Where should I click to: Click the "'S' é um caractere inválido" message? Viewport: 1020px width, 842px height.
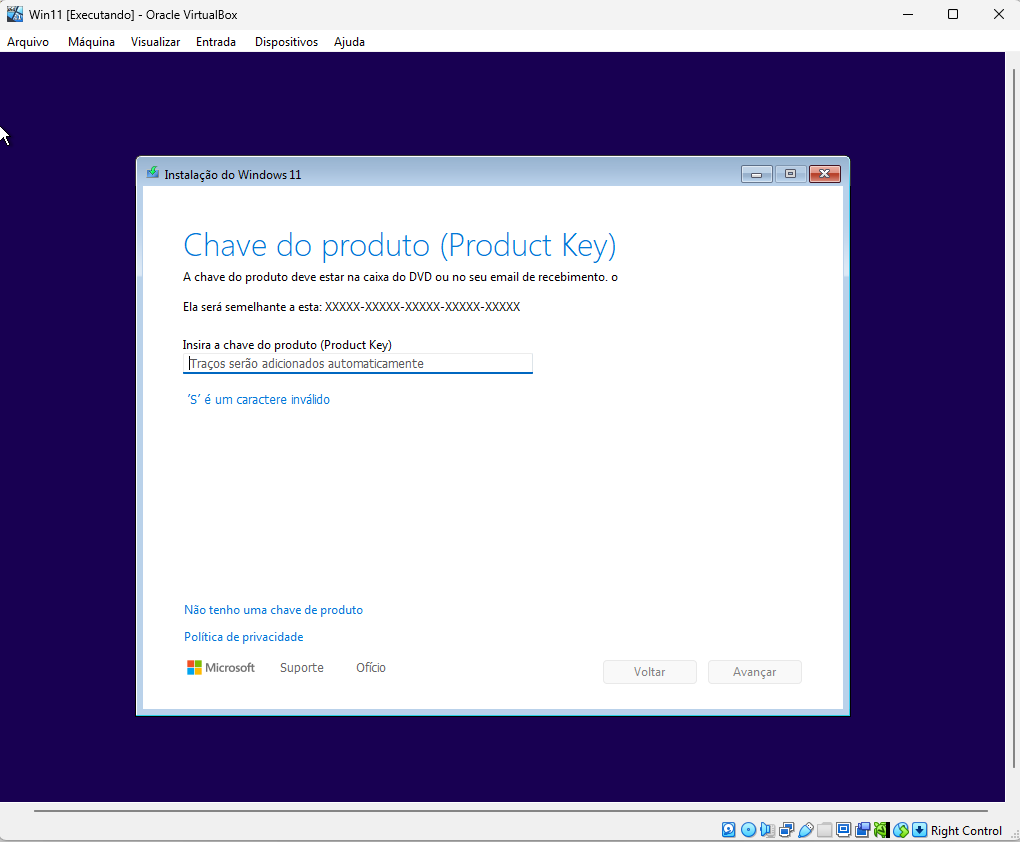tap(258, 400)
